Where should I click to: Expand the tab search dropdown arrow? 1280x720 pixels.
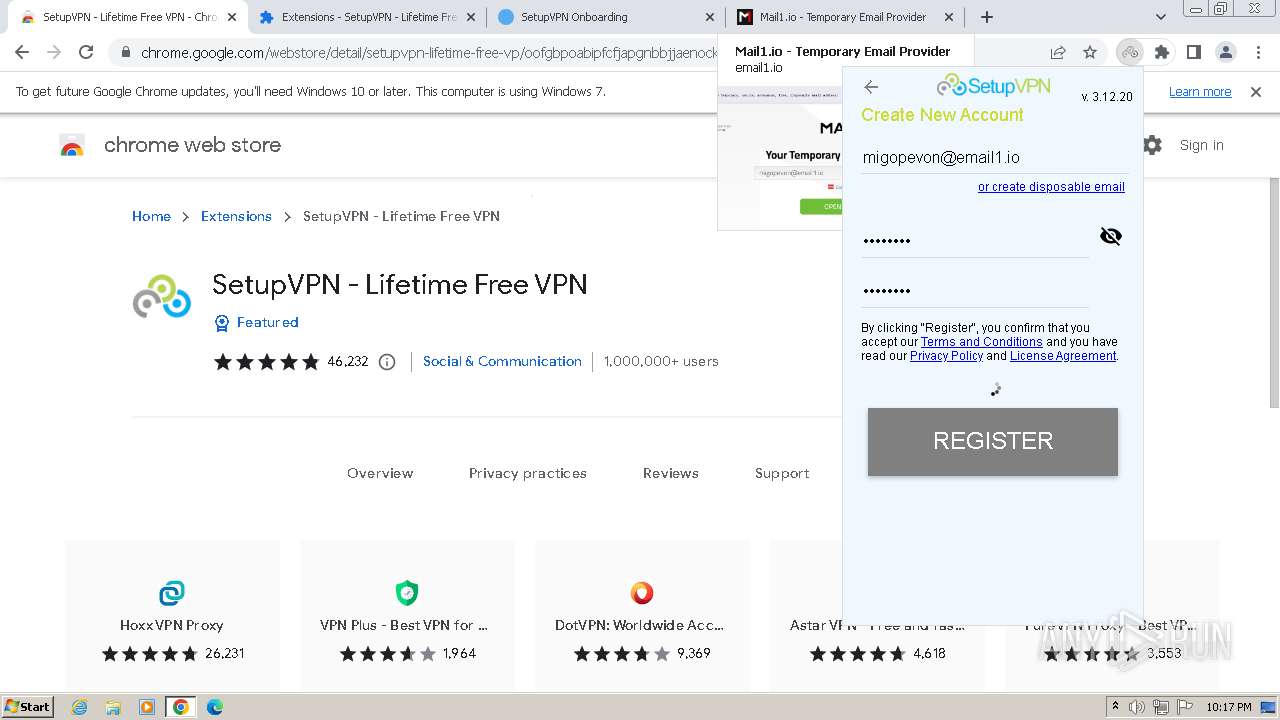(x=1161, y=17)
